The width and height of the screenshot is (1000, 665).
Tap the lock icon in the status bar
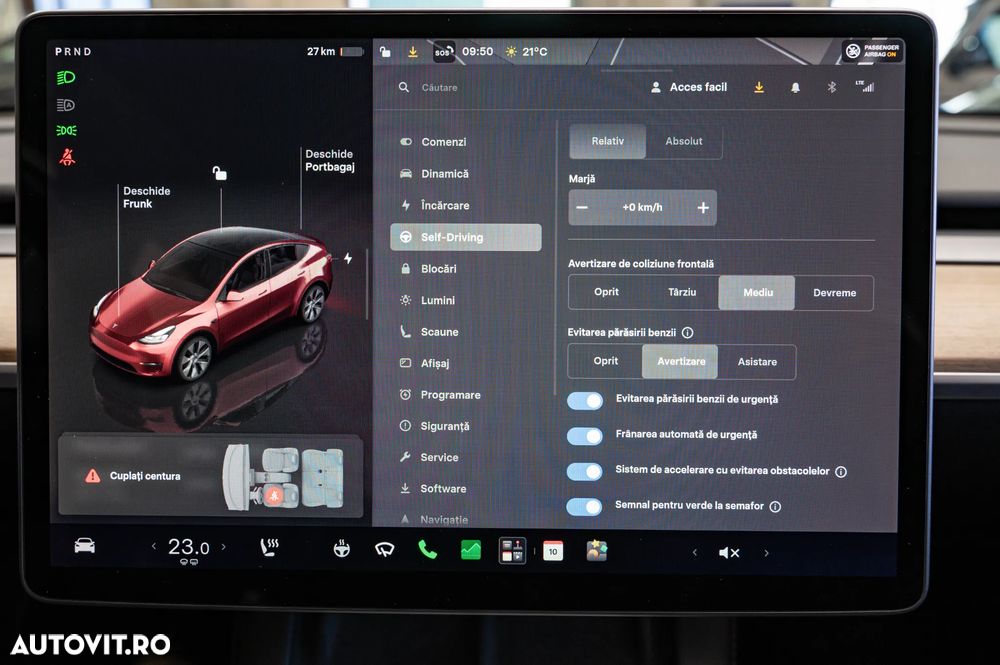coord(385,51)
